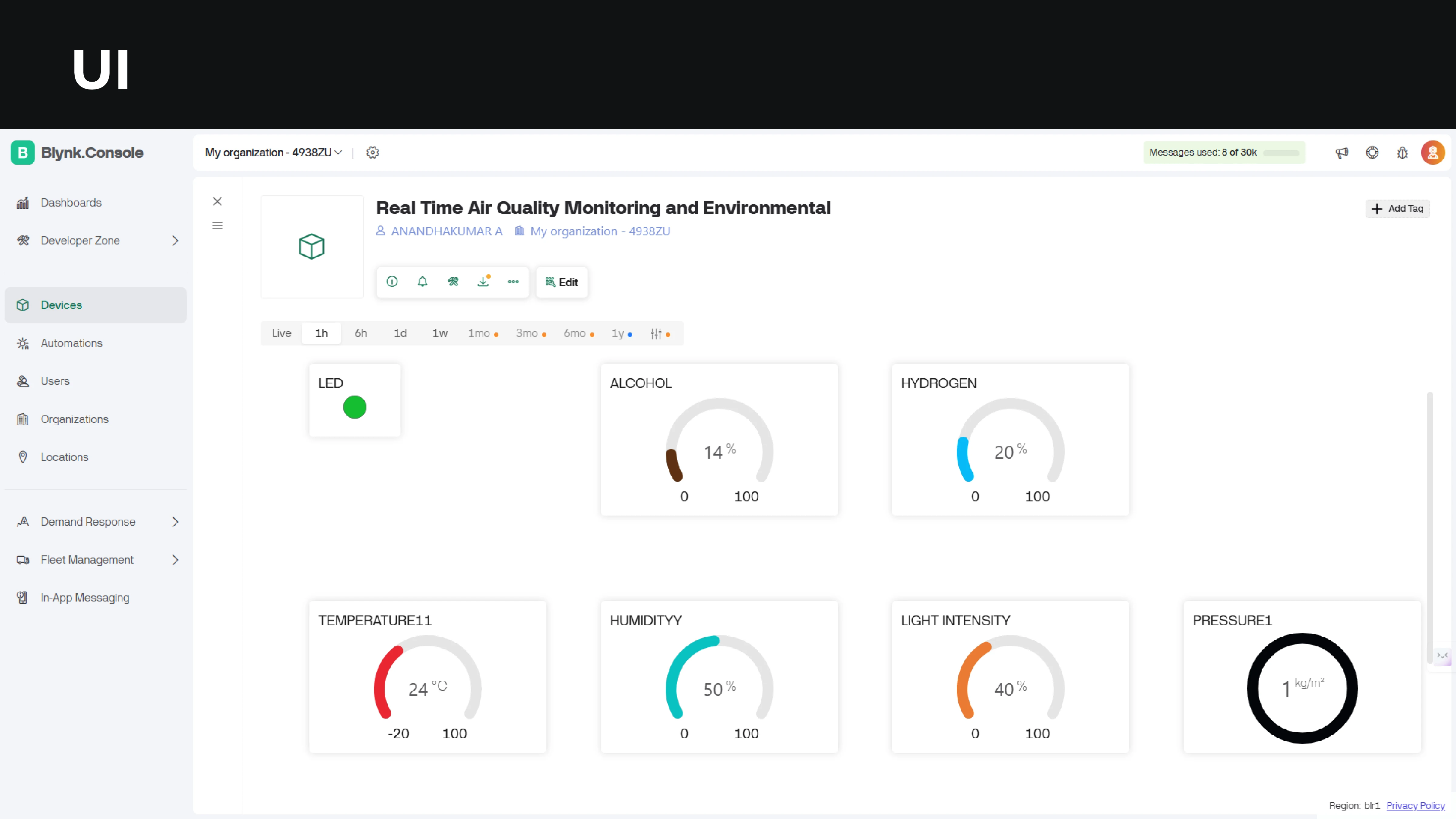Click the developer tools icon
The width and height of the screenshot is (1456, 819).
tap(453, 281)
